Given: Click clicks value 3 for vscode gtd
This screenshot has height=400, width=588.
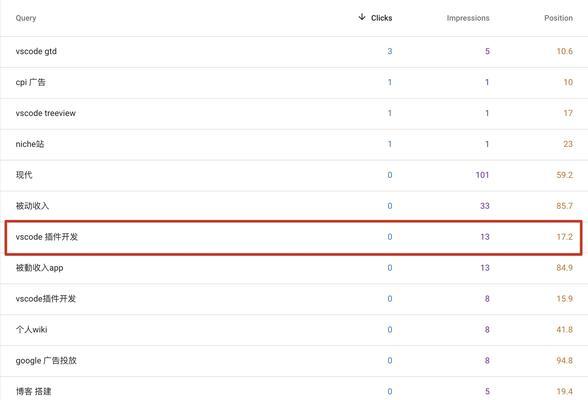Looking at the screenshot, I should tap(390, 51).
